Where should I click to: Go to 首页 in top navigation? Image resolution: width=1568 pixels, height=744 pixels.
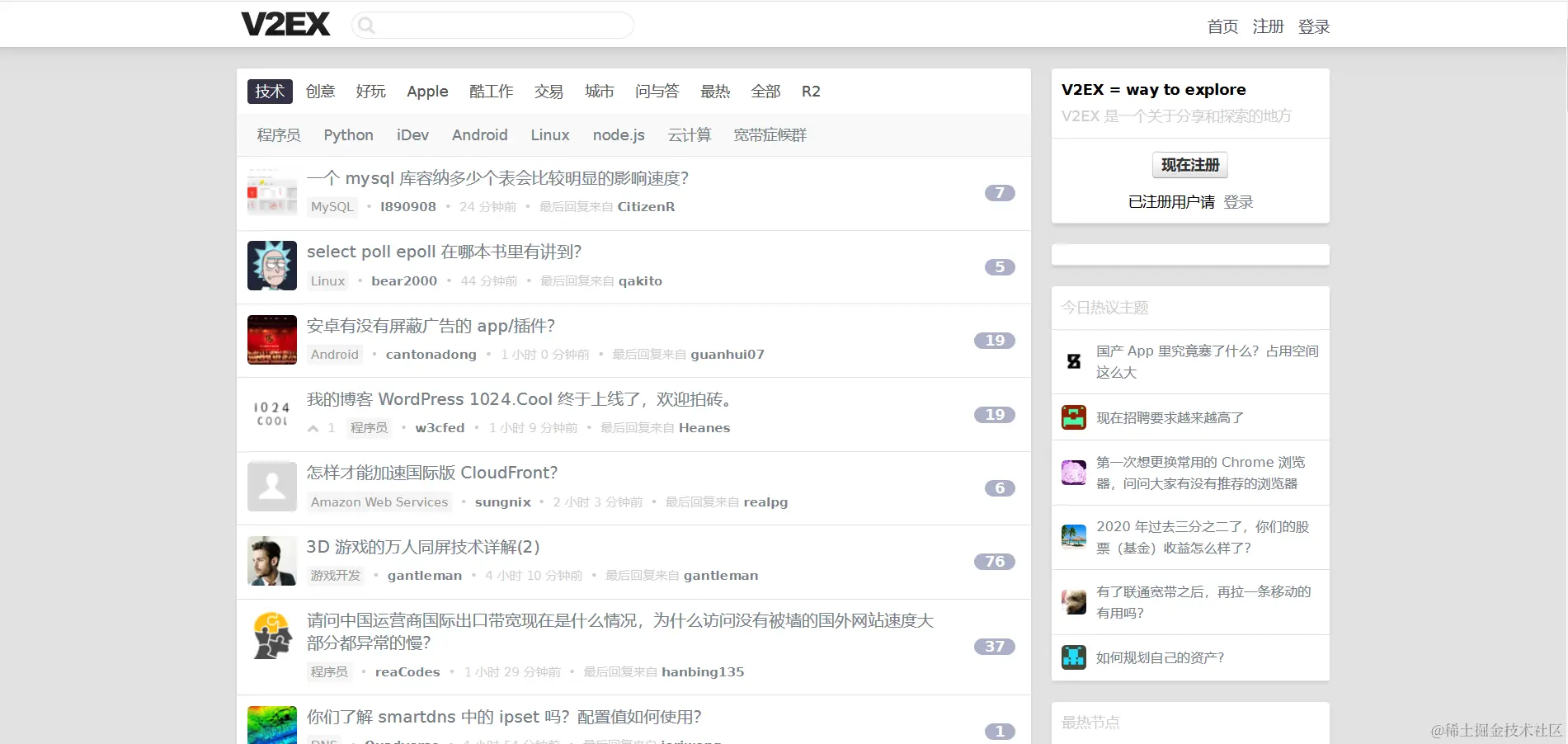click(1222, 26)
